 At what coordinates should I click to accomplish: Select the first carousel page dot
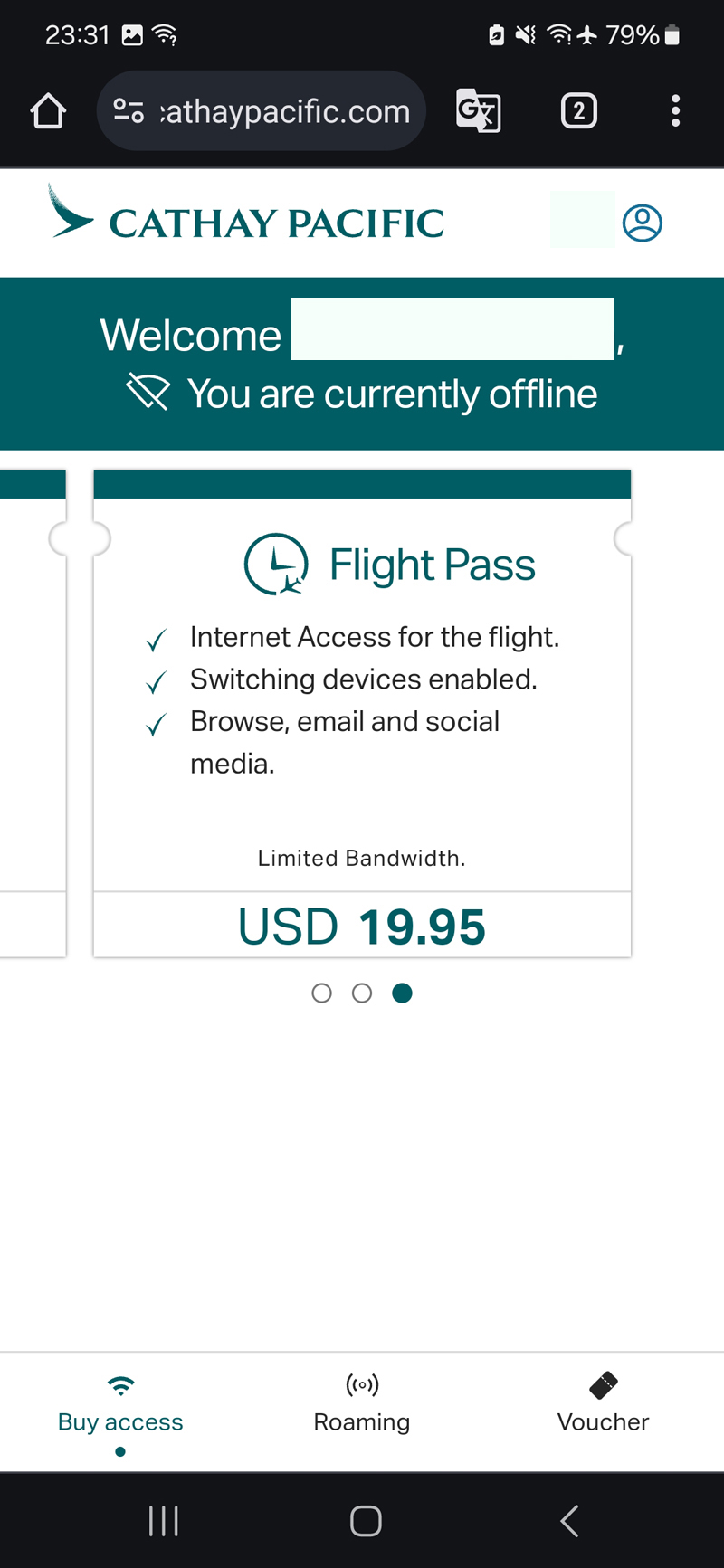[321, 993]
